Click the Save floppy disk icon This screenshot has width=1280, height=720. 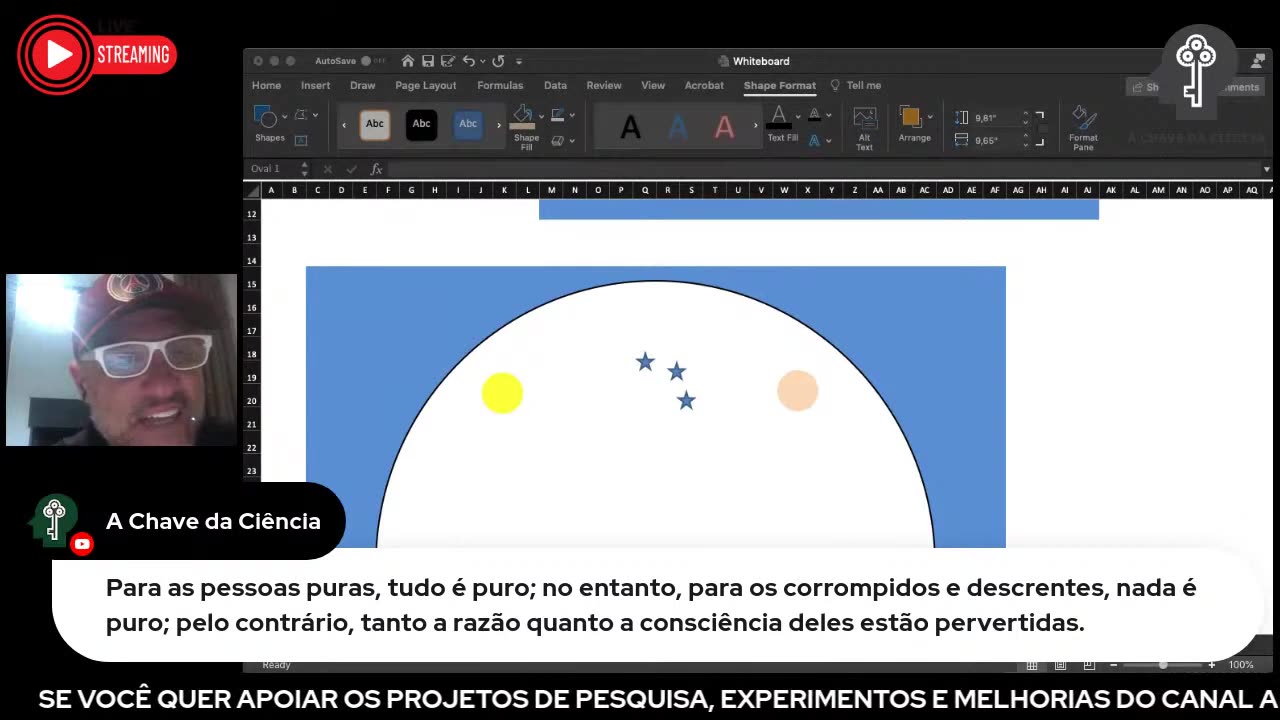point(428,61)
